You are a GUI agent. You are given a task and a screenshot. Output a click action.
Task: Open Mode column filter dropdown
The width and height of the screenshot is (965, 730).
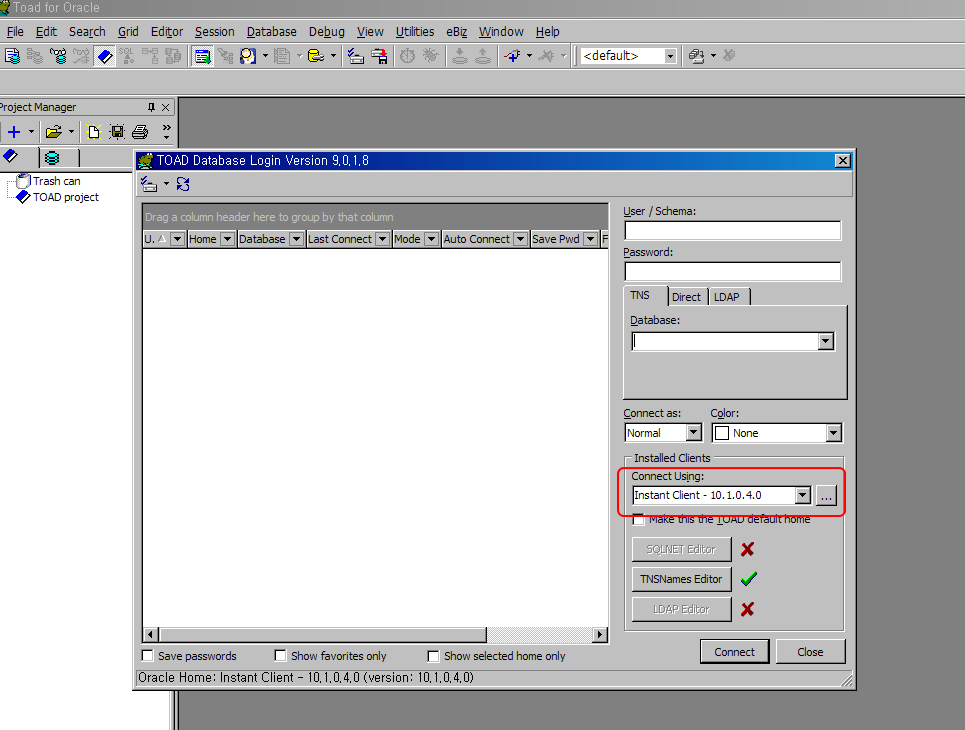431,239
